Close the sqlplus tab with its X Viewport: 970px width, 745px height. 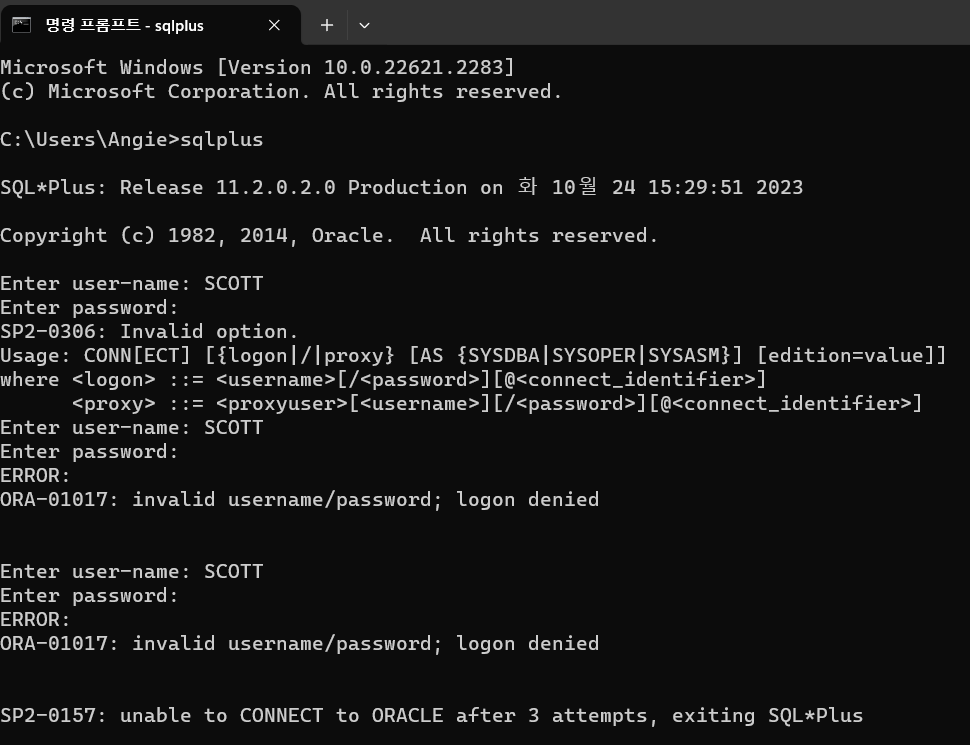coord(274,25)
